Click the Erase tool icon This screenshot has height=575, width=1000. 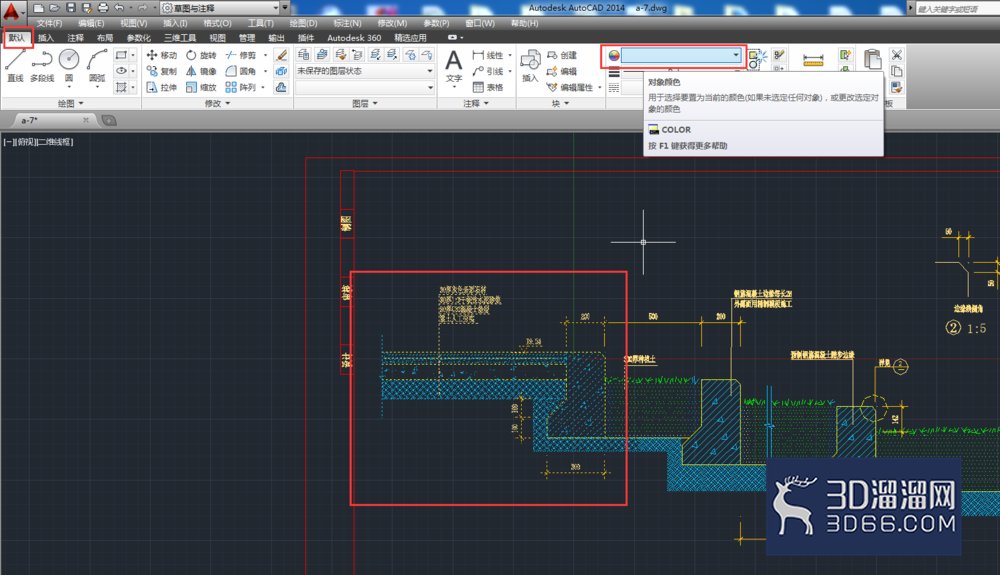click(281, 55)
